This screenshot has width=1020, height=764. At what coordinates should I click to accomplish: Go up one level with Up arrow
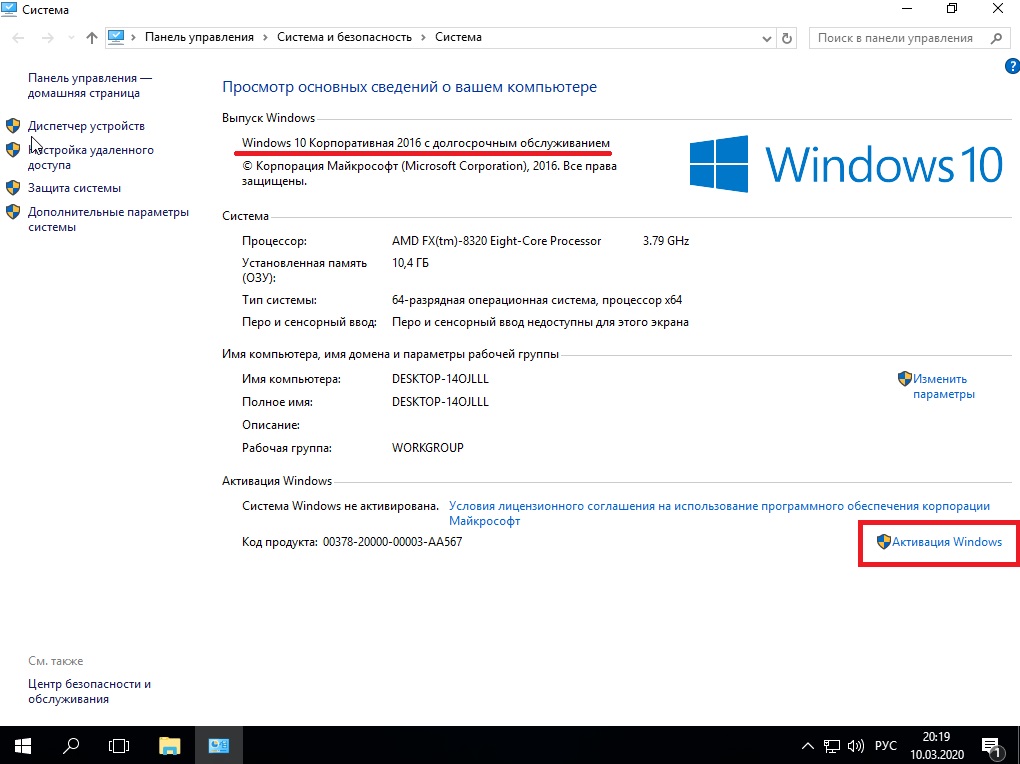click(x=92, y=38)
